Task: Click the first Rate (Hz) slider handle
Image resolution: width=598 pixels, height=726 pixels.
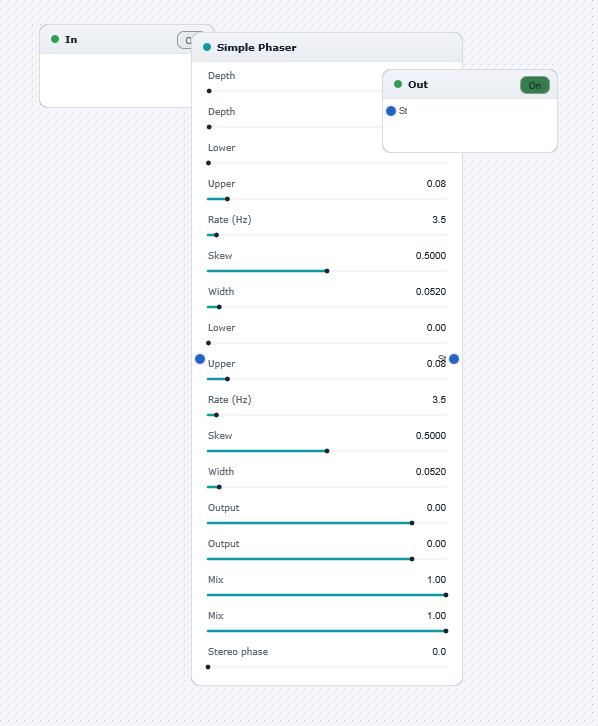Action: pos(217,235)
